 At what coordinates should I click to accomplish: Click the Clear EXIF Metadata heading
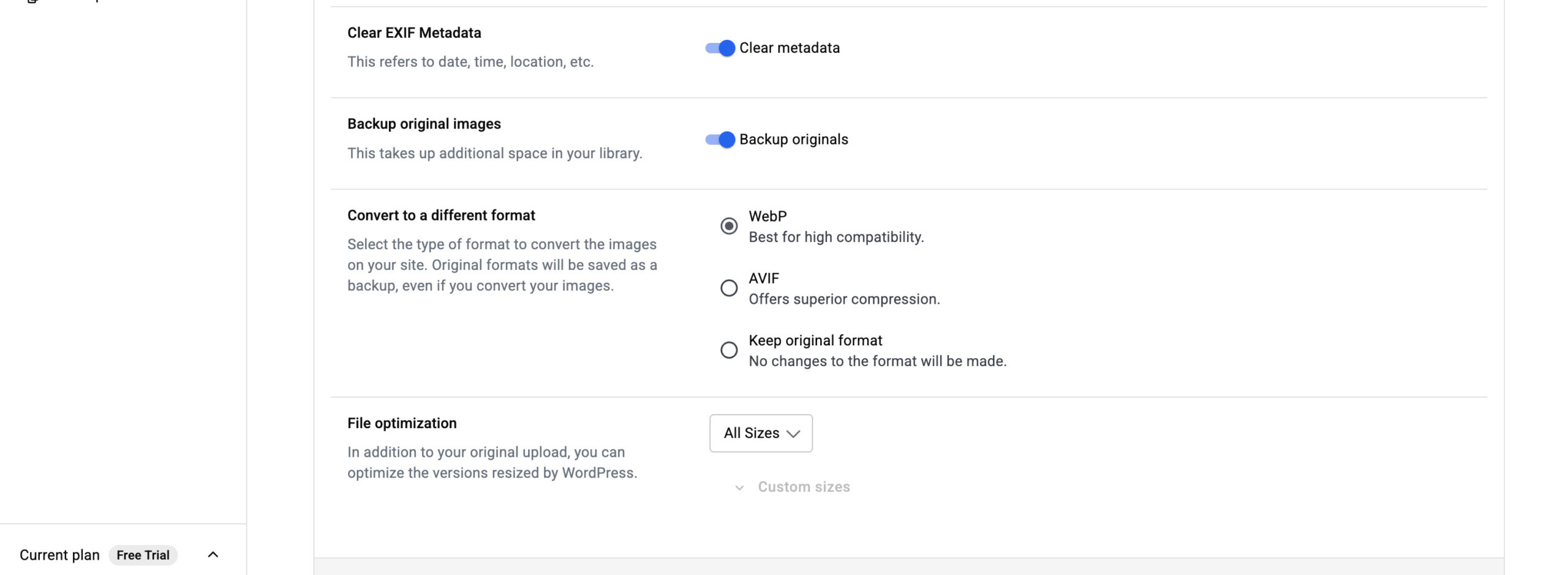[x=414, y=33]
